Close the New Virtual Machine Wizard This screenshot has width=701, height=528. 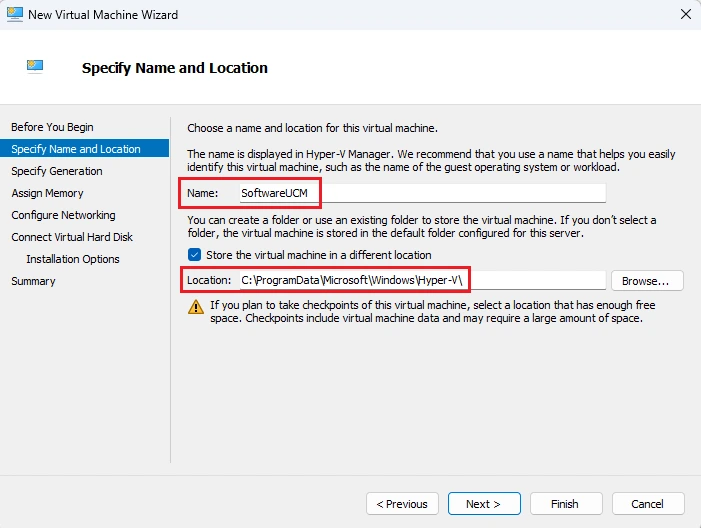coord(686,14)
